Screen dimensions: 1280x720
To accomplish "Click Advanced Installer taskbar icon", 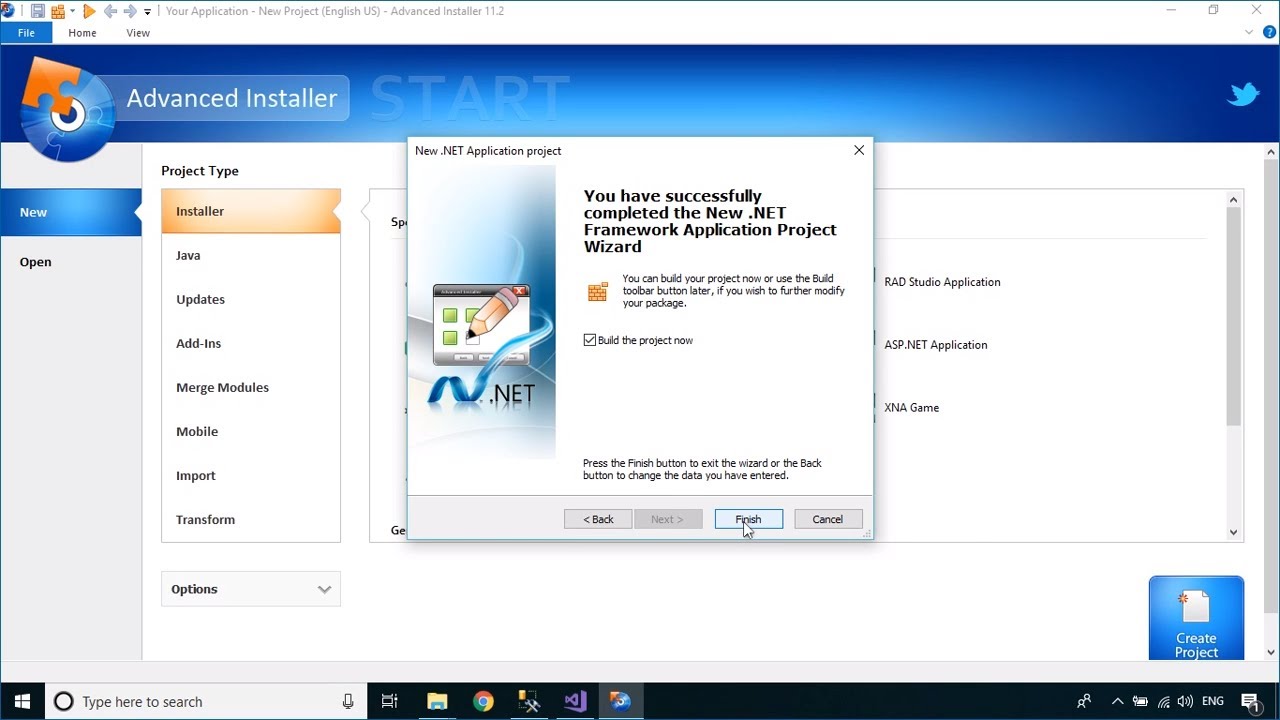I will (x=621, y=701).
